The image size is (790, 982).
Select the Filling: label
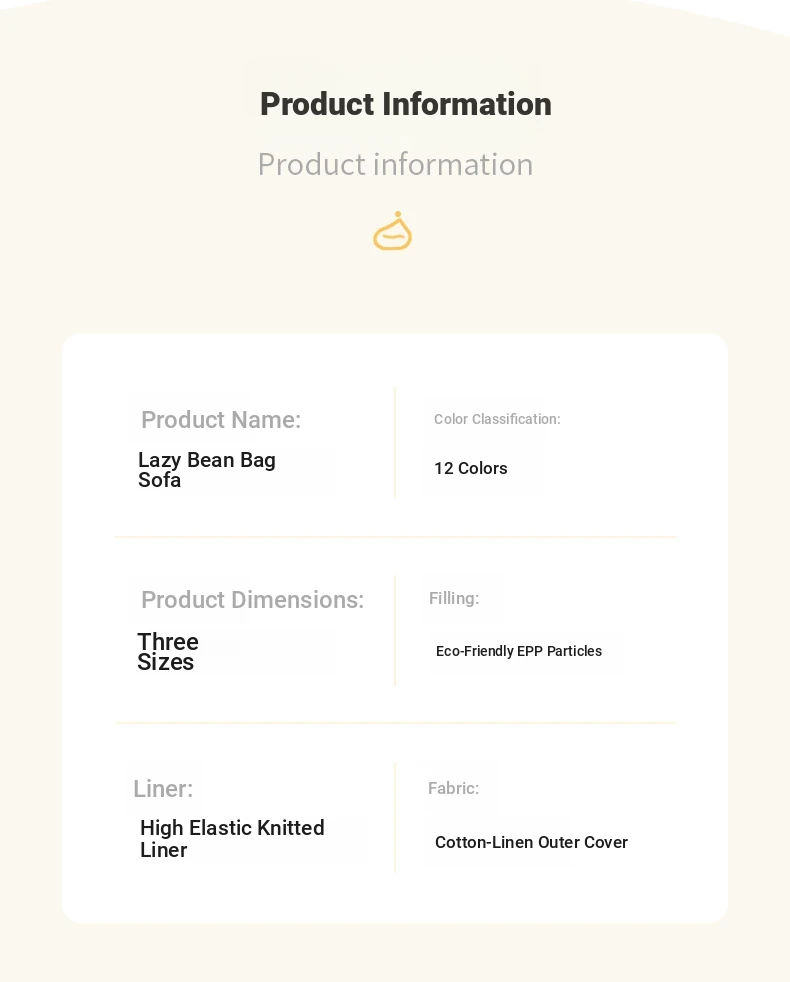pyautogui.click(x=454, y=598)
